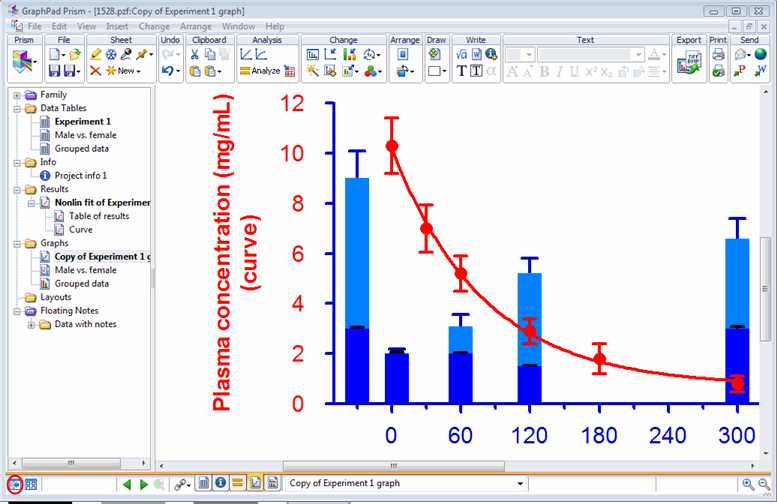Click the green next sheet arrow
777x504 pixels.
[143, 484]
